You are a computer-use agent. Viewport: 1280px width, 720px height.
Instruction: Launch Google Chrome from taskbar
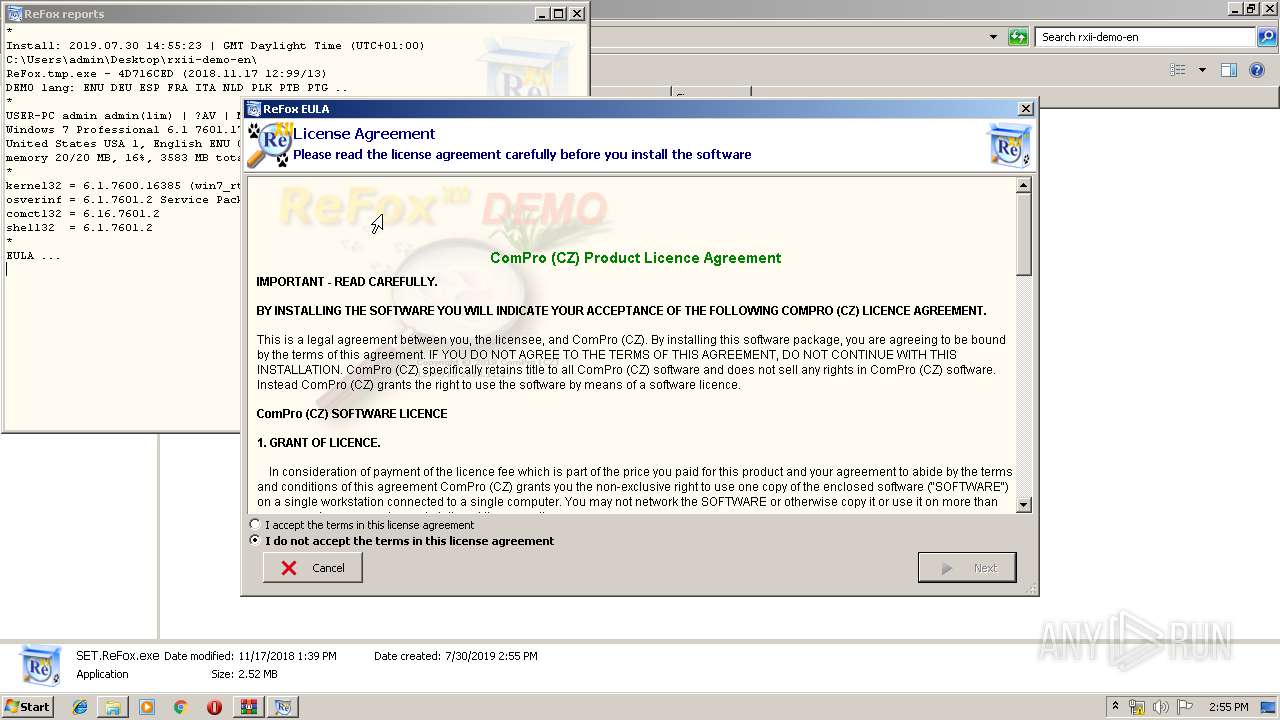pos(180,707)
